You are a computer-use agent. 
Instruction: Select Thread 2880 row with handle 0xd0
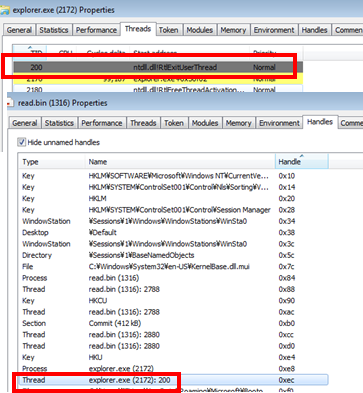(x=173, y=346)
